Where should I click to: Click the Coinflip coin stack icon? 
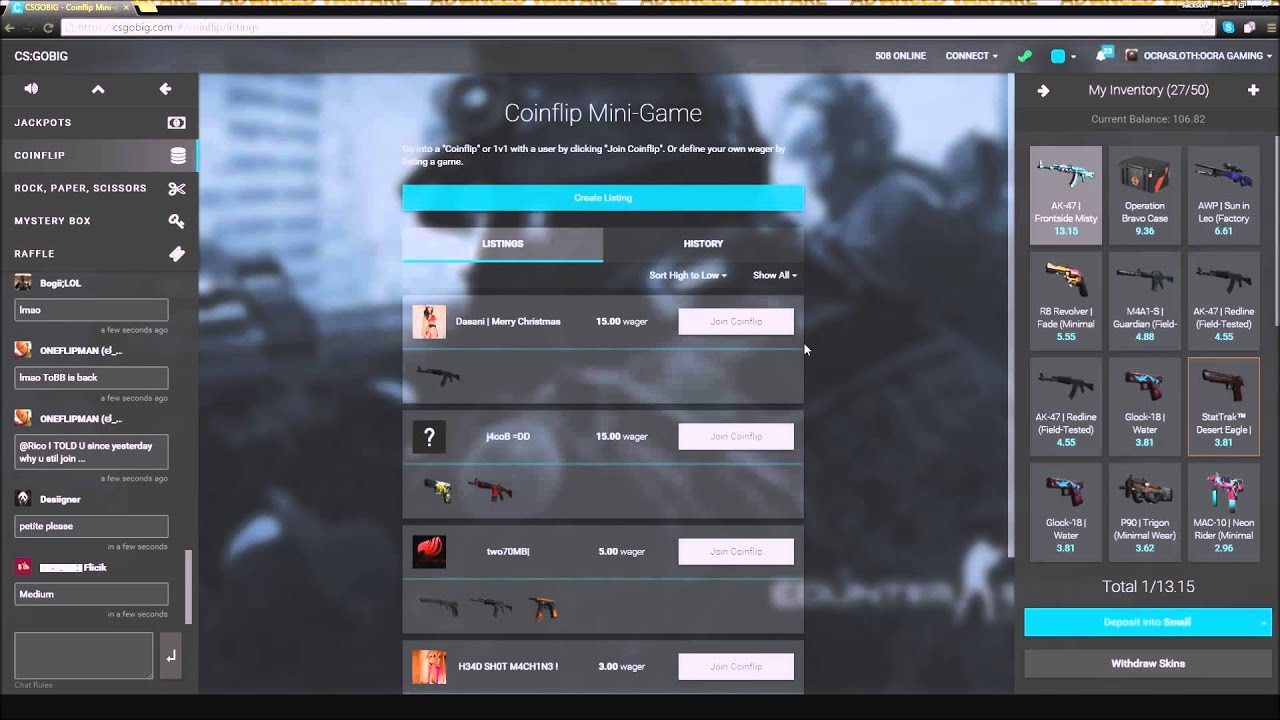coord(178,155)
